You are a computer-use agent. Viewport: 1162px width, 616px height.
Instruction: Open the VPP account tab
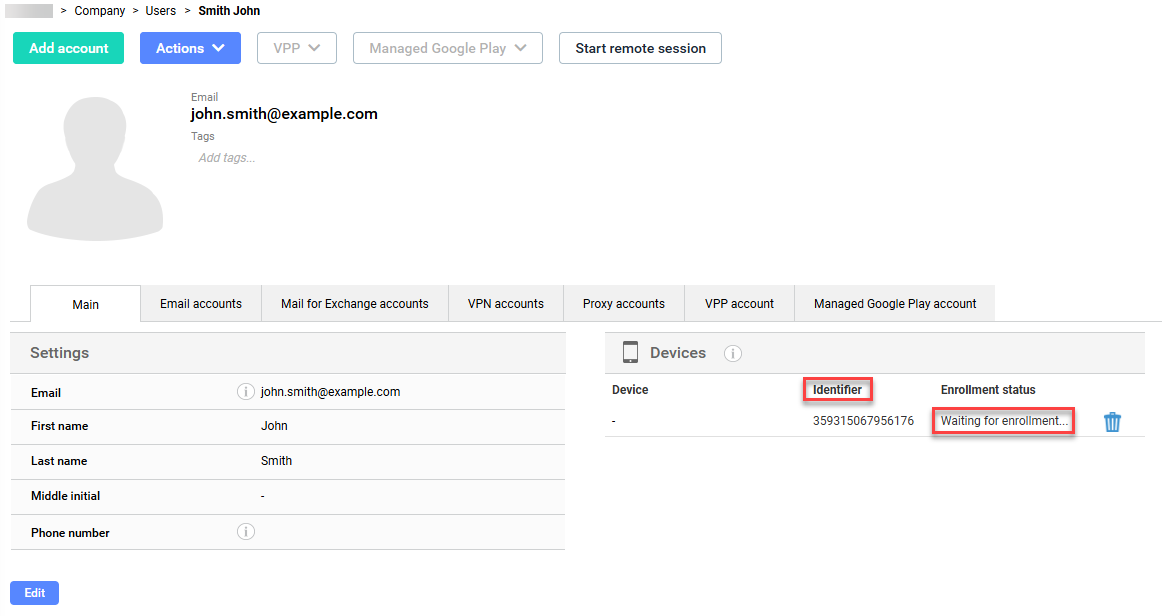739,304
